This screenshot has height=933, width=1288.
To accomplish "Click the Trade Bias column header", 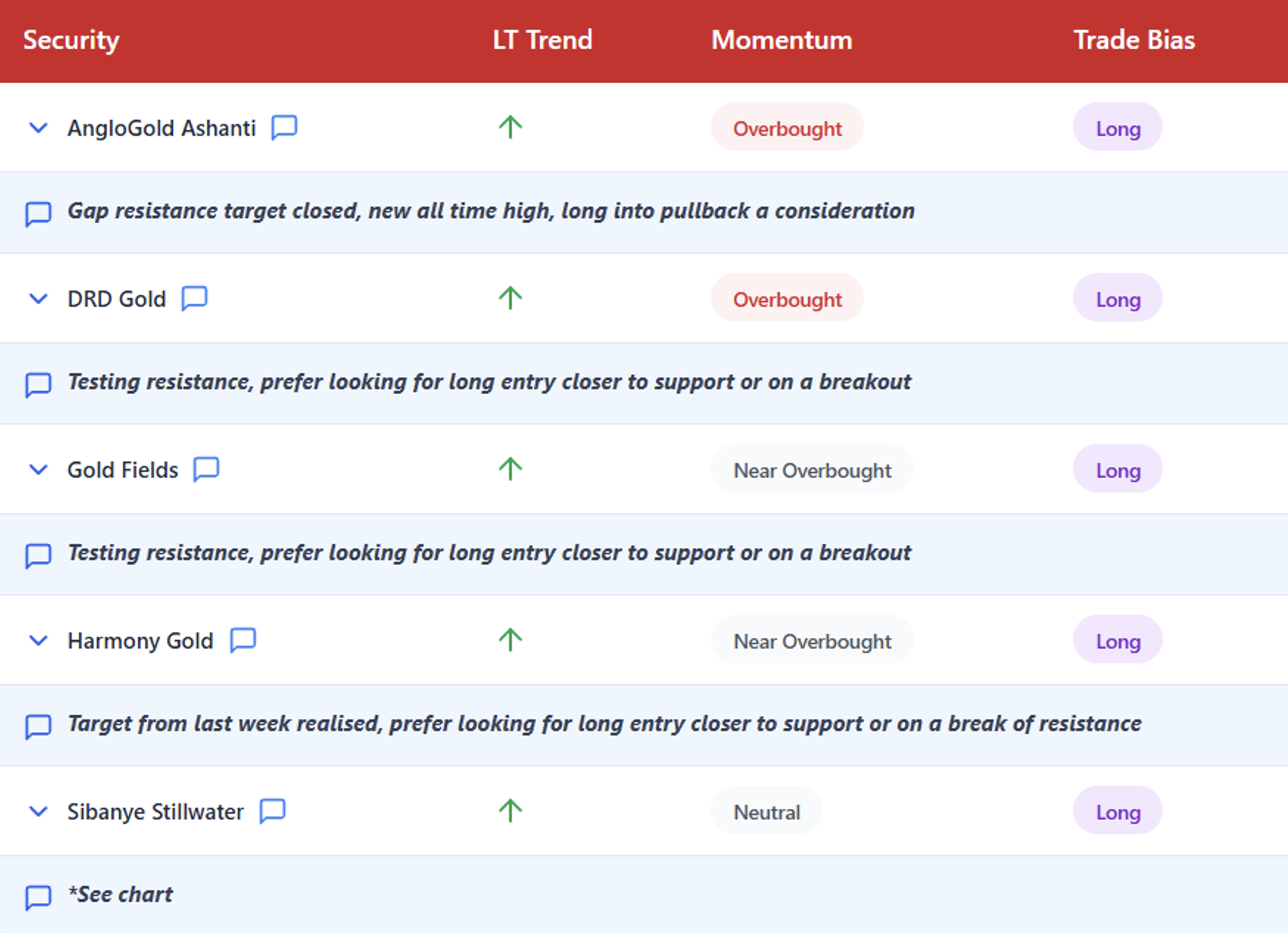I will [1133, 40].
